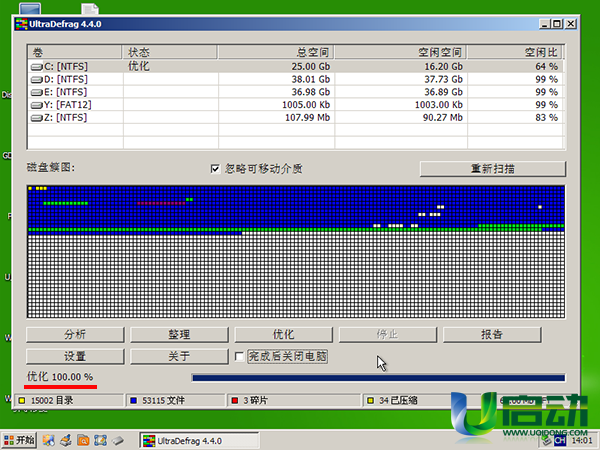The height and width of the screenshot is (450, 600).
Task: Open the 开始 Start menu
Action: 19,440
